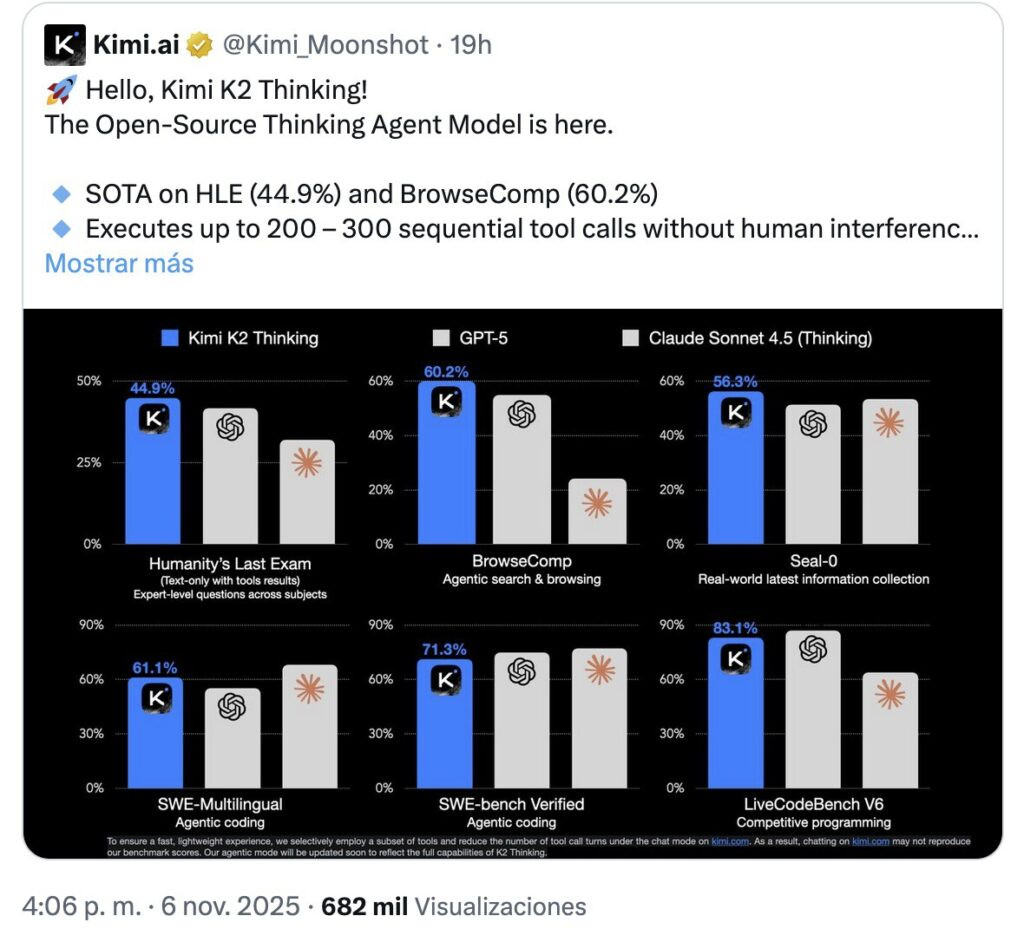Click the Kimi.ai profile avatar
The image size is (1024, 942).
coord(65,46)
